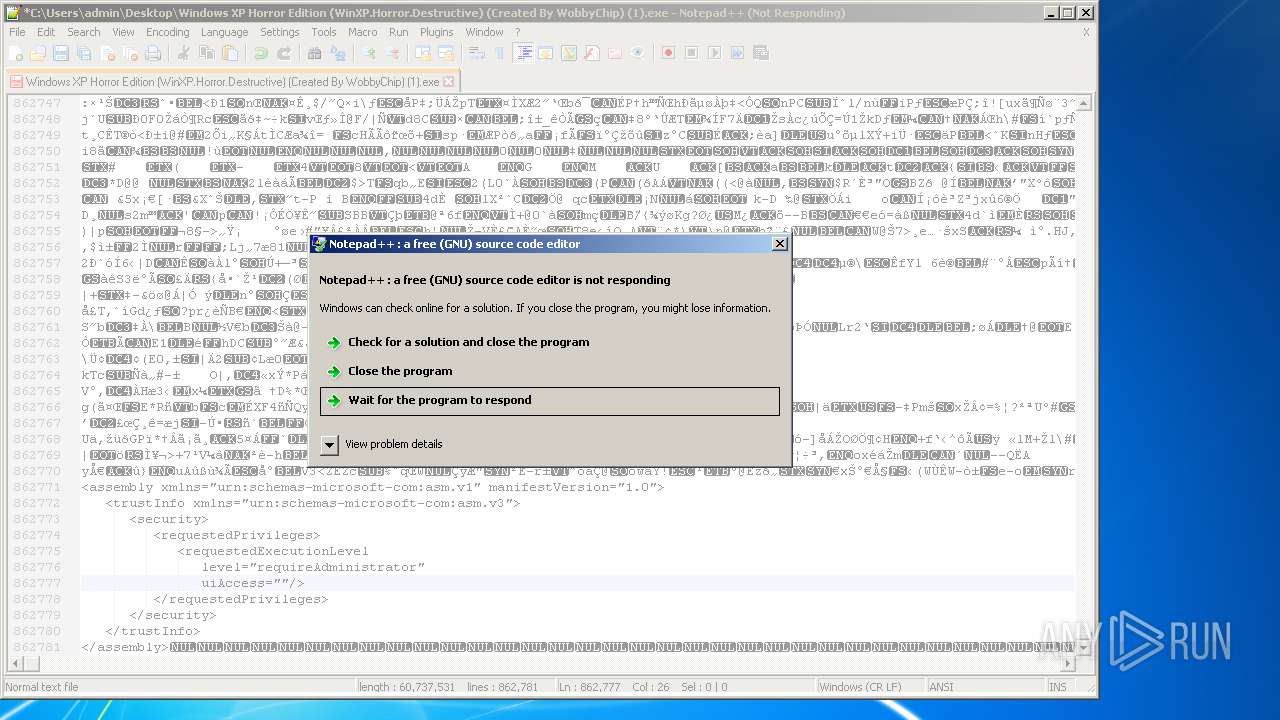Toggle the Folder as Workspace toolbar icon
Screen dimensions: 1280x720
615,53
